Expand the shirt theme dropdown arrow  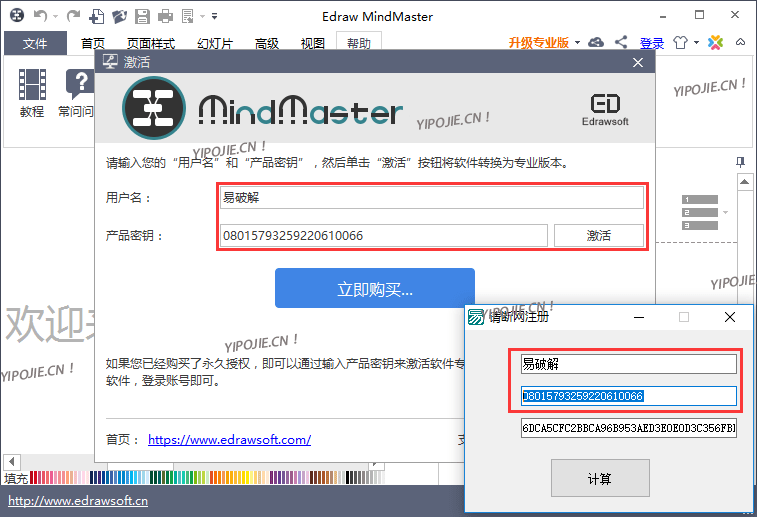[x=696, y=43]
